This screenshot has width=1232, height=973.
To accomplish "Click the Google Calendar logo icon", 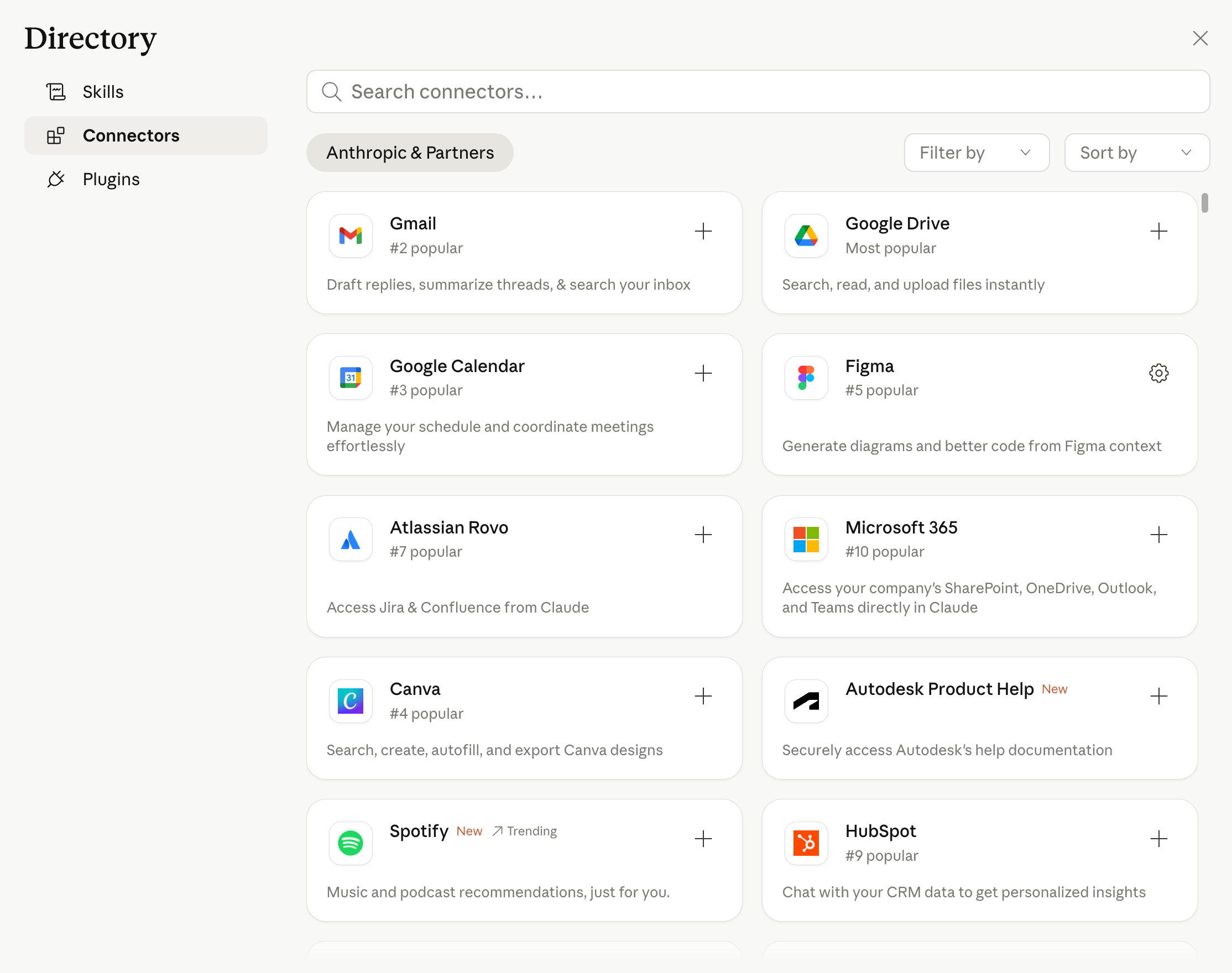I will point(351,378).
